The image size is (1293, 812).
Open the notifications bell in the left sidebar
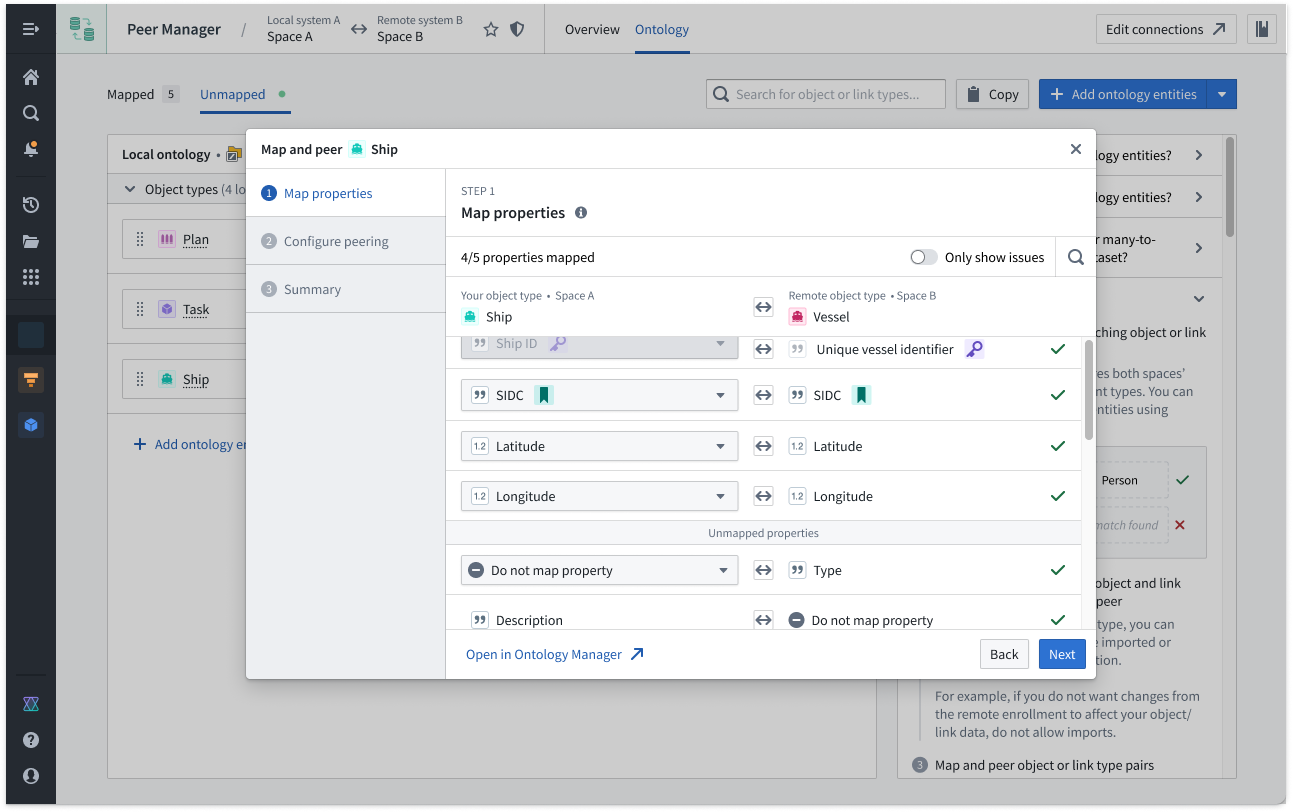(31, 149)
